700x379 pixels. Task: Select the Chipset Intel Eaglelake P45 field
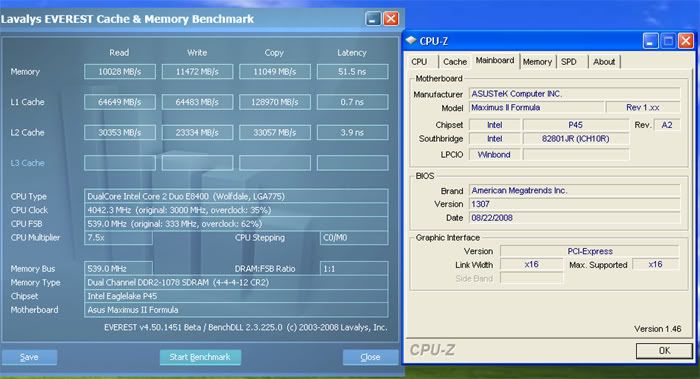pyautogui.click(x=236, y=296)
